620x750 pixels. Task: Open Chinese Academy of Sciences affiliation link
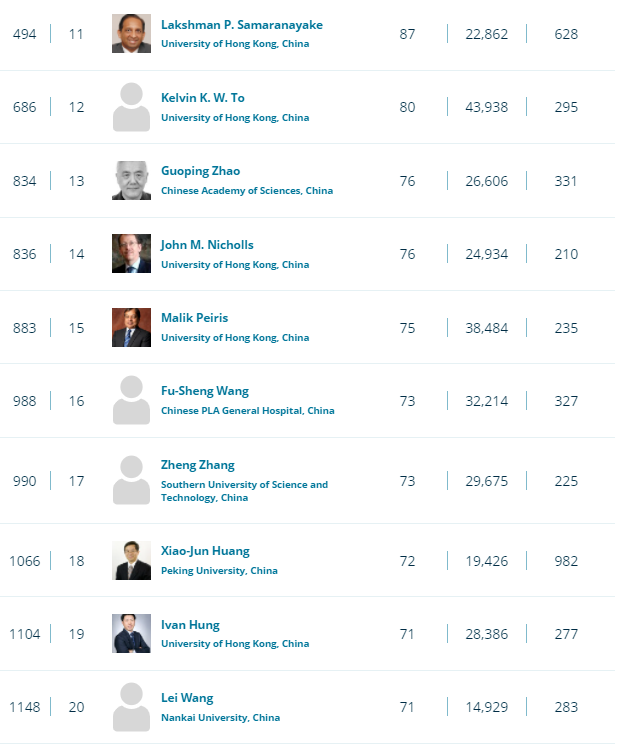(247, 190)
